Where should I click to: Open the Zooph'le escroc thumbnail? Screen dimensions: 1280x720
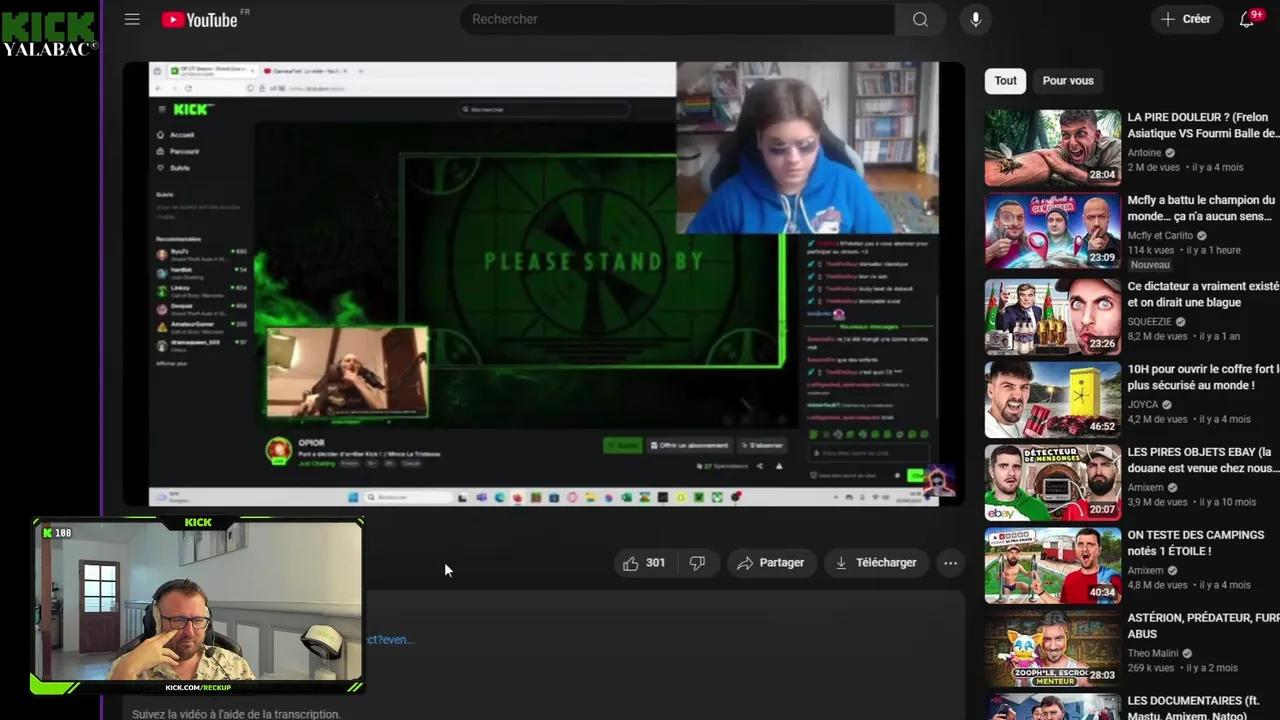(x=1052, y=649)
